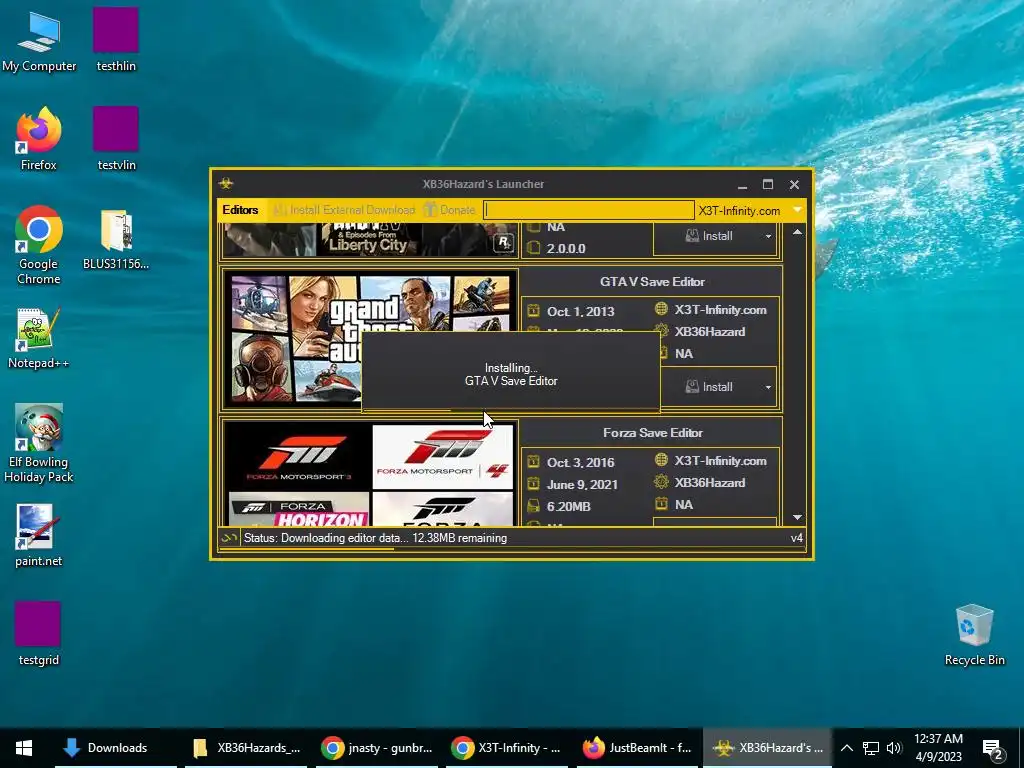Focus the yellow search field
Screen dimensions: 1024x768
pyautogui.click(x=588, y=210)
